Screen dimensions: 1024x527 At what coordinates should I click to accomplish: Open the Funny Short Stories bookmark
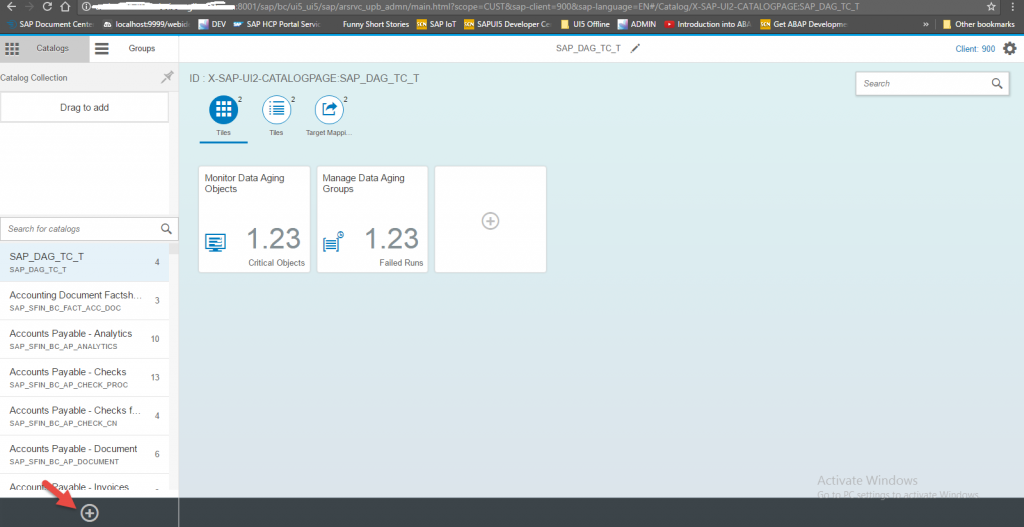tap(376, 24)
